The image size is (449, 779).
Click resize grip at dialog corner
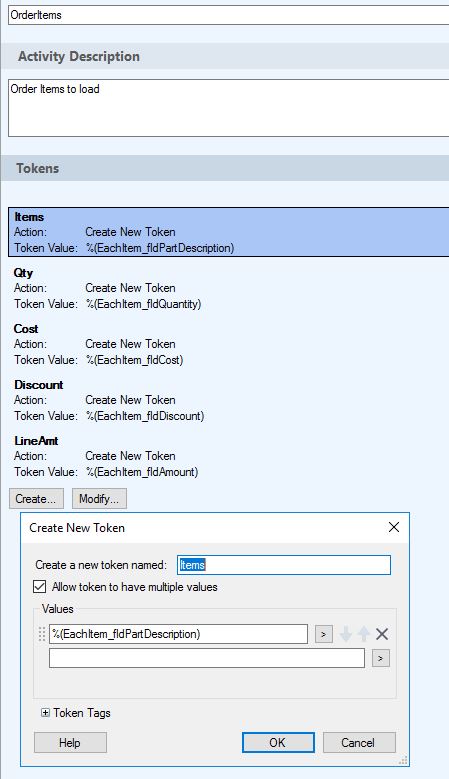point(403,760)
